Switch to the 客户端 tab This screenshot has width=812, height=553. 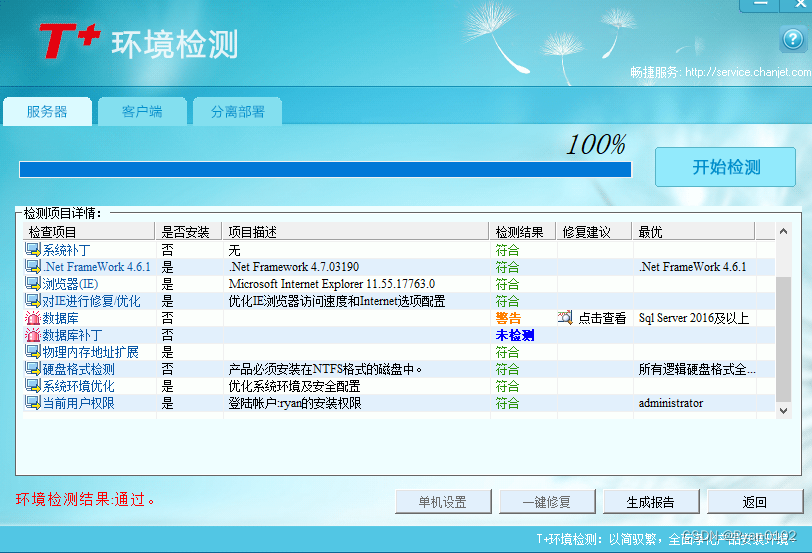point(142,111)
